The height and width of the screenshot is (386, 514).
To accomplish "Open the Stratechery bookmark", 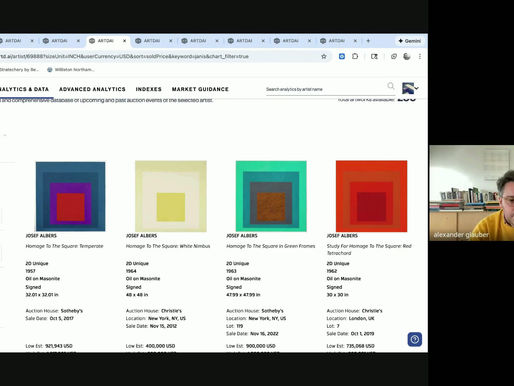I will coord(19,70).
